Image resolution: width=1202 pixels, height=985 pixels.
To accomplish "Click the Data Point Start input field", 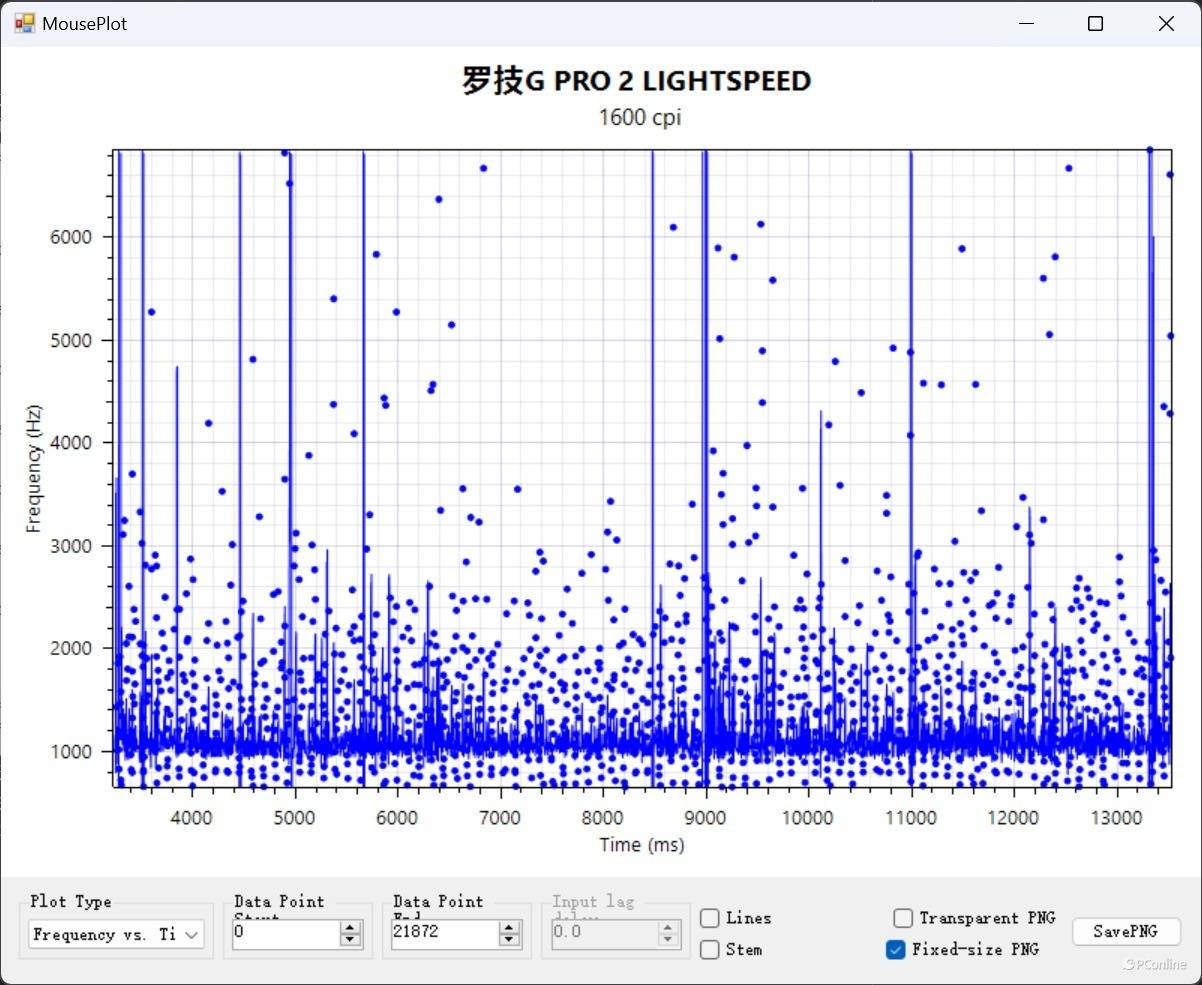I will 285,933.
